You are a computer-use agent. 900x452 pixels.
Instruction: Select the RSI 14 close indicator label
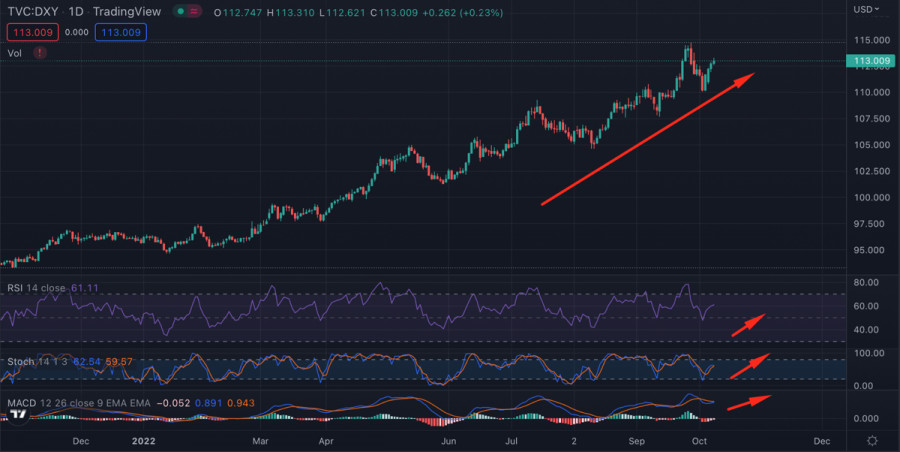tap(34, 288)
